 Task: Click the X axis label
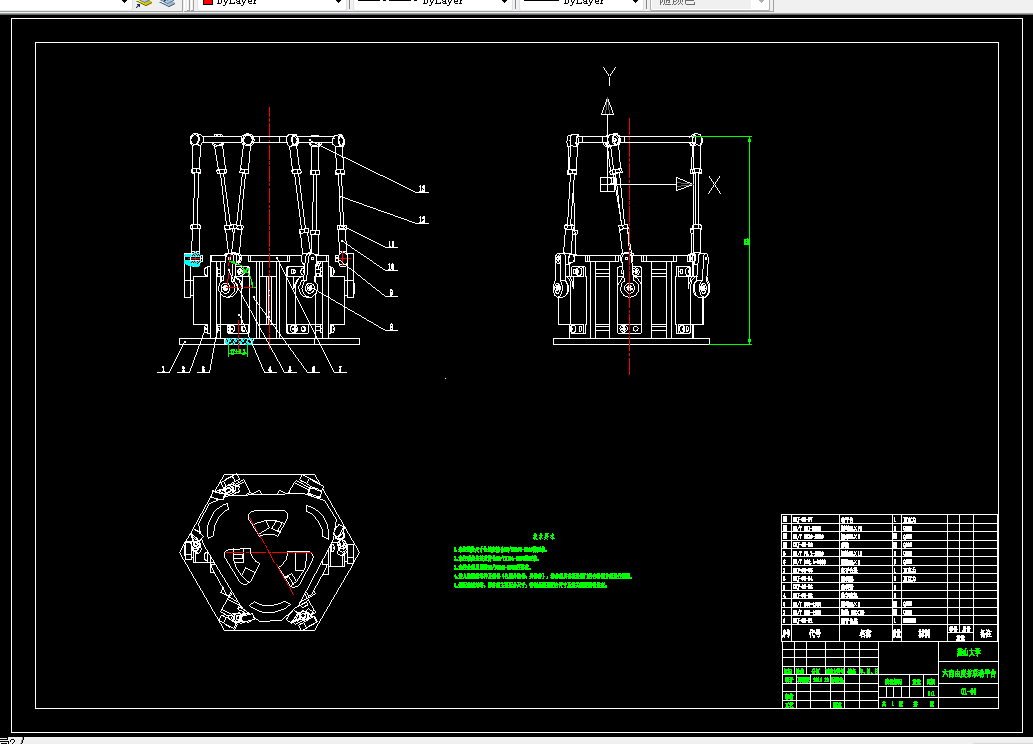click(x=714, y=185)
